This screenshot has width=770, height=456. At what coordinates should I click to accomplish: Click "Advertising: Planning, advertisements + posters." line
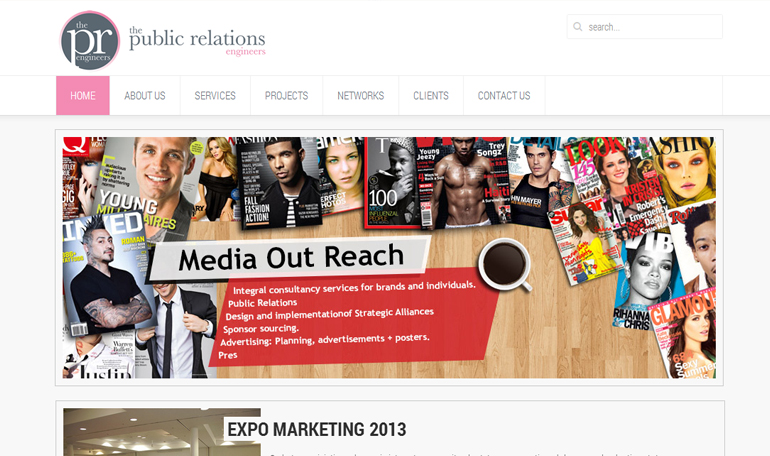click(x=325, y=339)
